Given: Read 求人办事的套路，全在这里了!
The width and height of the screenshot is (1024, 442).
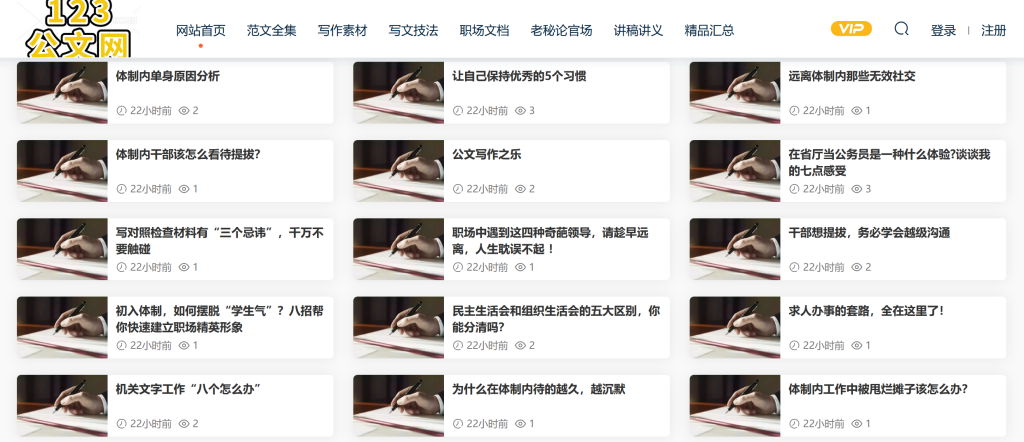Looking at the screenshot, I should click(867, 311).
